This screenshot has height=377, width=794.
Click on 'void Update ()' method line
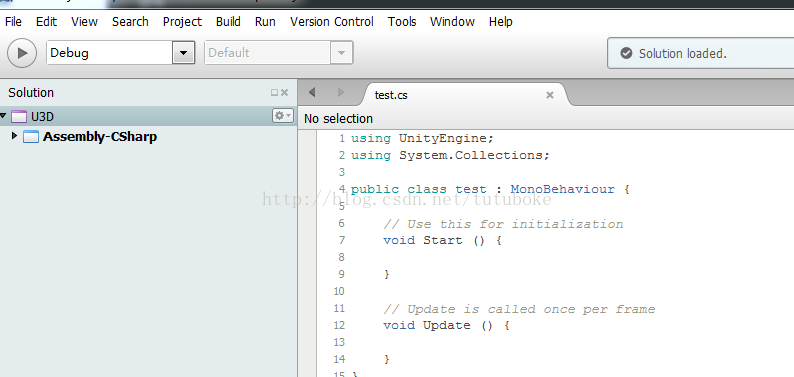click(446, 325)
